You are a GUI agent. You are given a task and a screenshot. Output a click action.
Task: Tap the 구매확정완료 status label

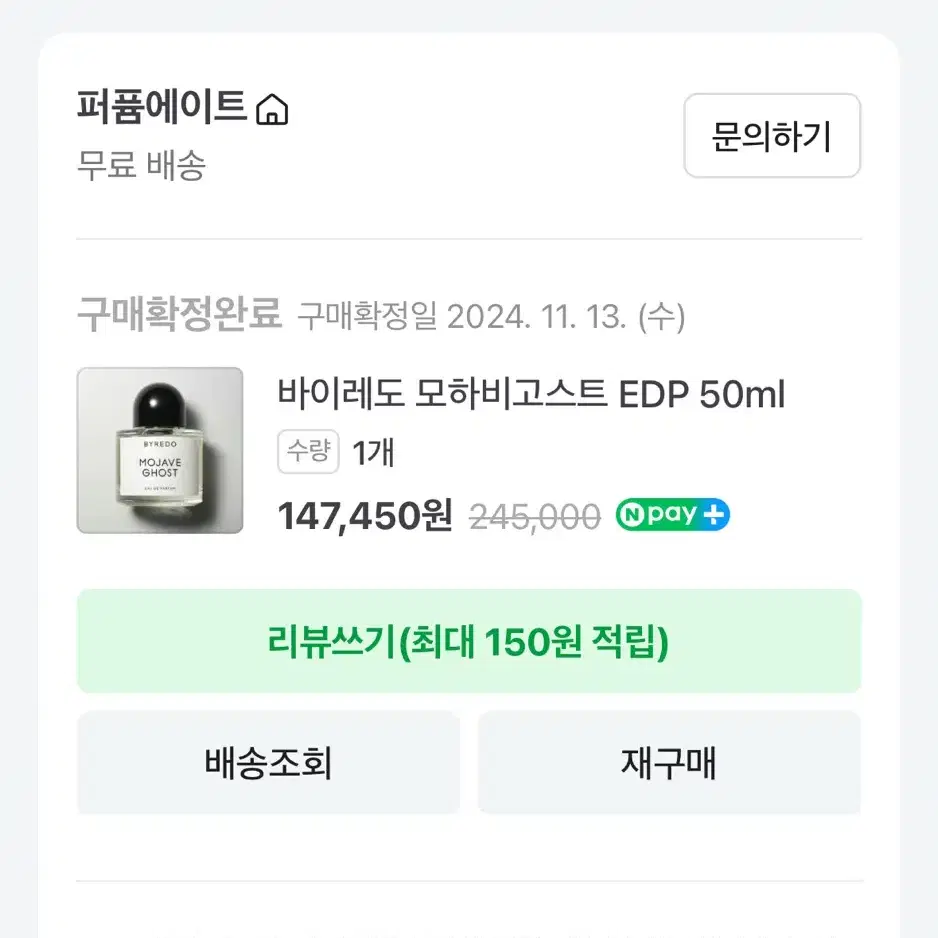pyautogui.click(x=179, y=313)
